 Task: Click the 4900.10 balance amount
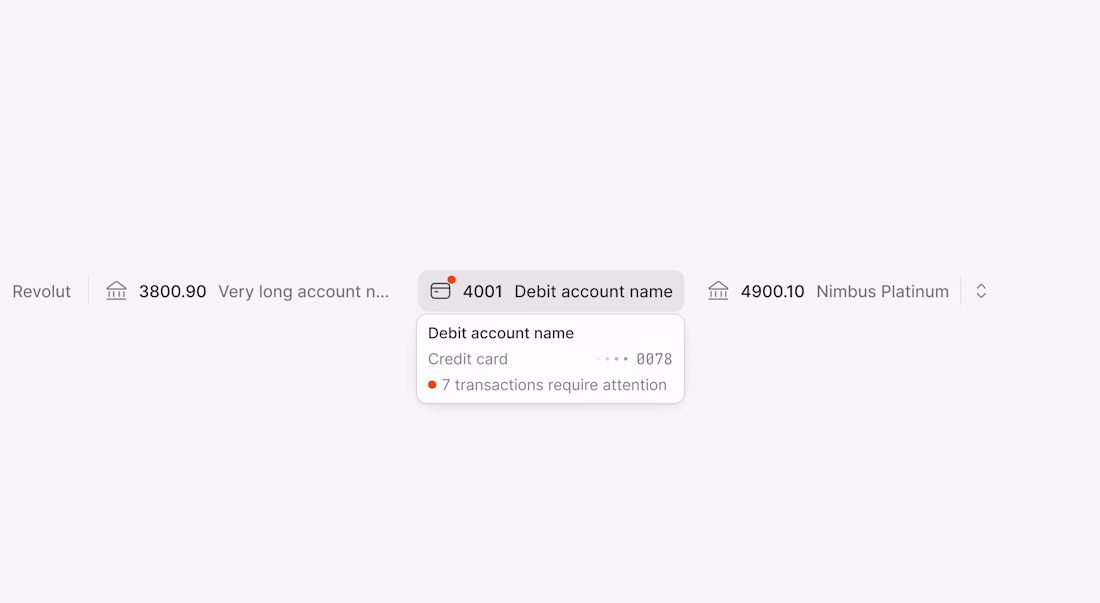(x=772, y=292)
